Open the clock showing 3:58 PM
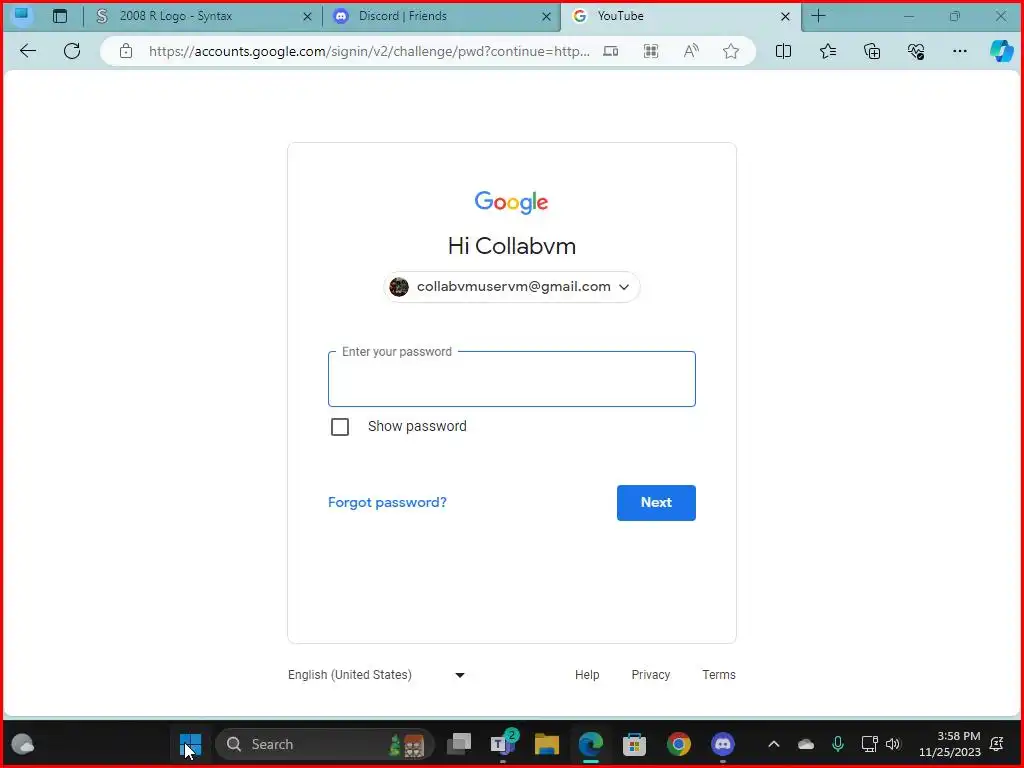The height and width of the screenshot is (768, 1024). click(x=950, y=744)
